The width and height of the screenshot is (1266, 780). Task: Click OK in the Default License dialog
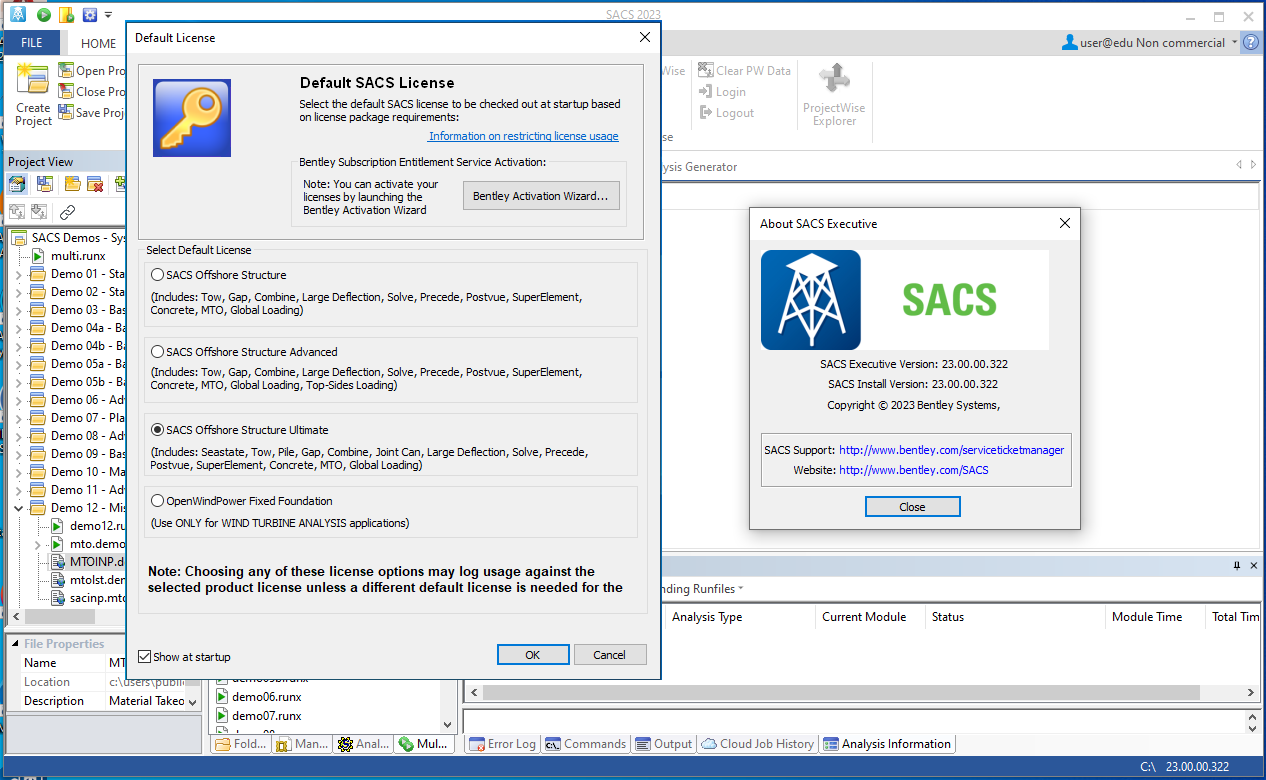click(x=533, y=655)
